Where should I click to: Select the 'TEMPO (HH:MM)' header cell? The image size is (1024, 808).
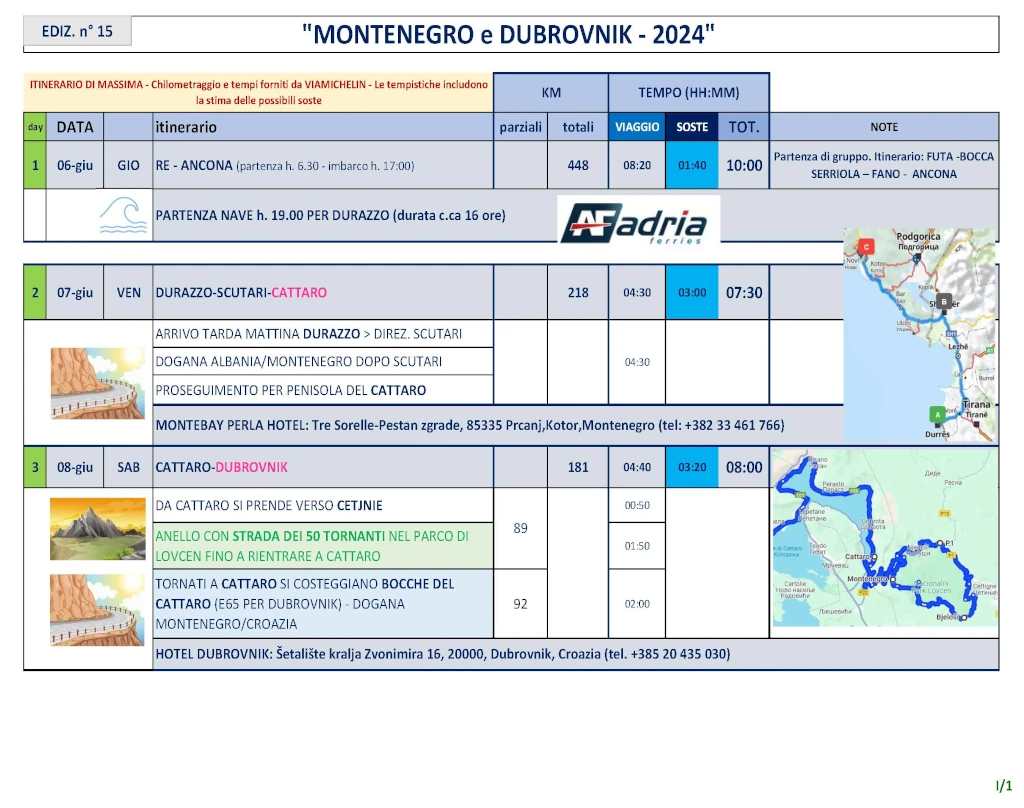pyautogui.click(x=689, y=93)
